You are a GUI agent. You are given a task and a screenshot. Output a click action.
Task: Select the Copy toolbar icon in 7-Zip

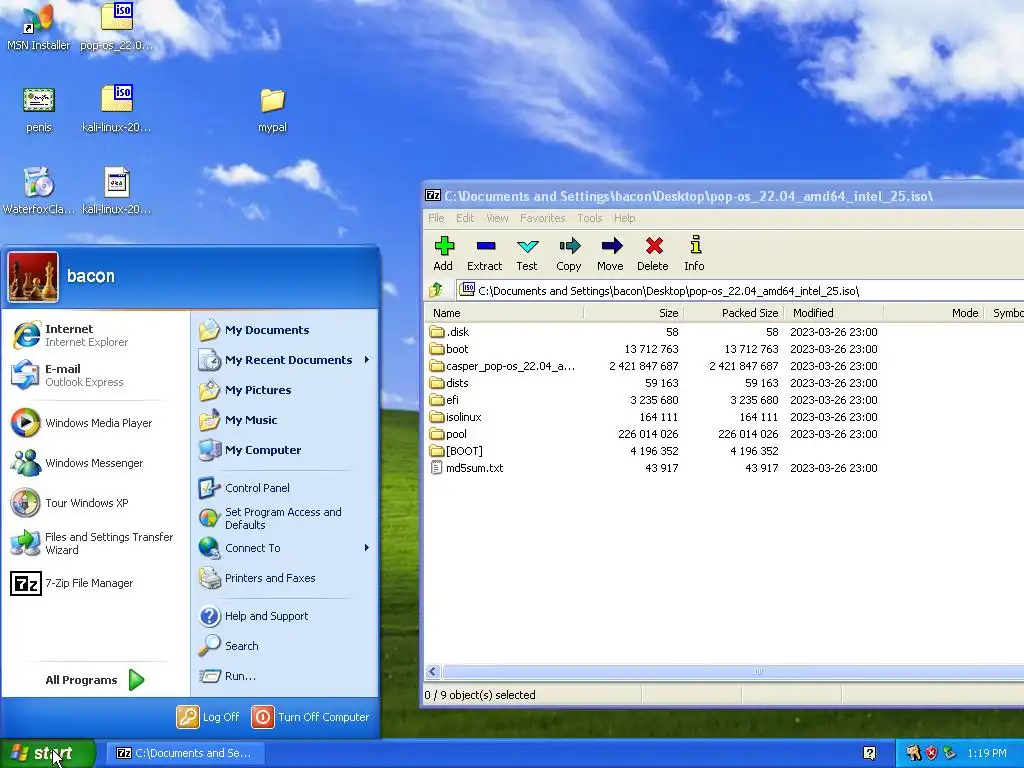click(x=569, y=253)
